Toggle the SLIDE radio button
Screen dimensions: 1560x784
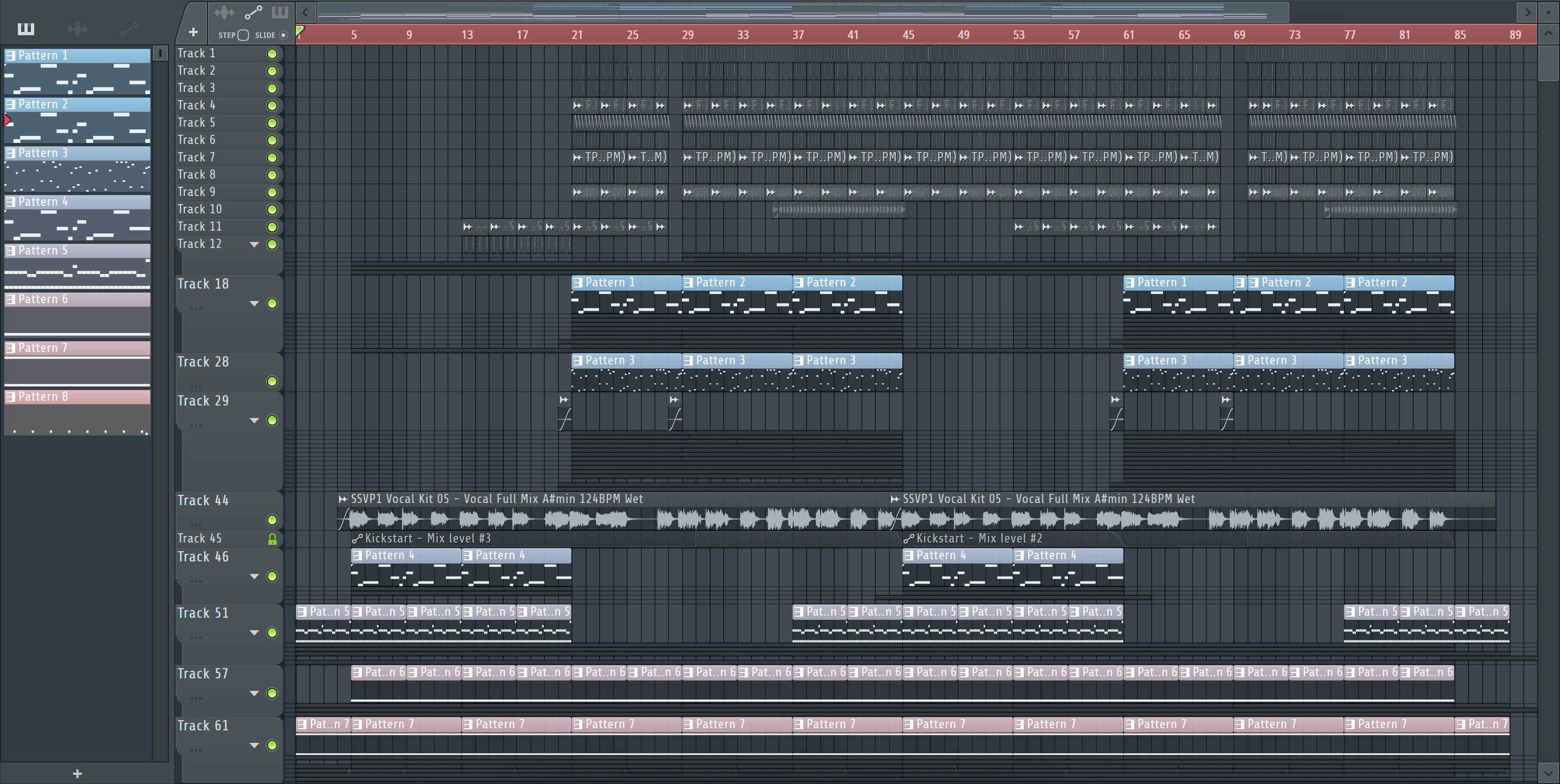click(x=283, y=35)
